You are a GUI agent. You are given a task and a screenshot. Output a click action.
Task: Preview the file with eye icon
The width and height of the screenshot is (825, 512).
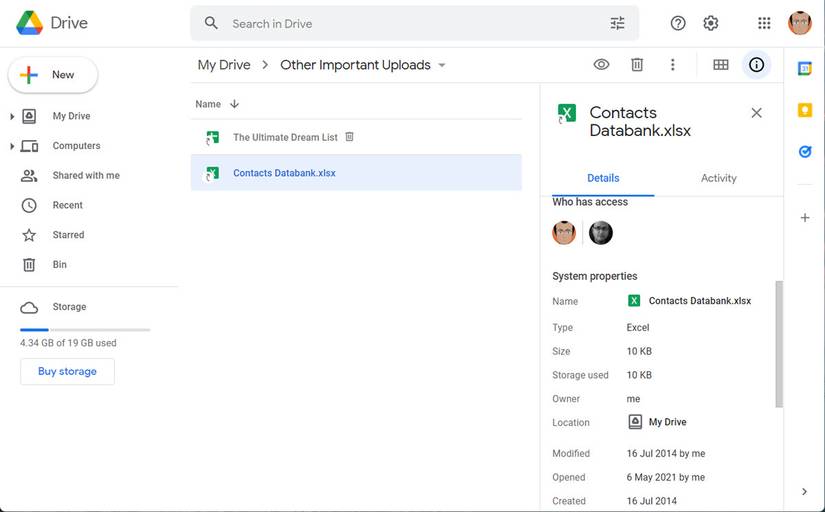(x=601, y=65)
